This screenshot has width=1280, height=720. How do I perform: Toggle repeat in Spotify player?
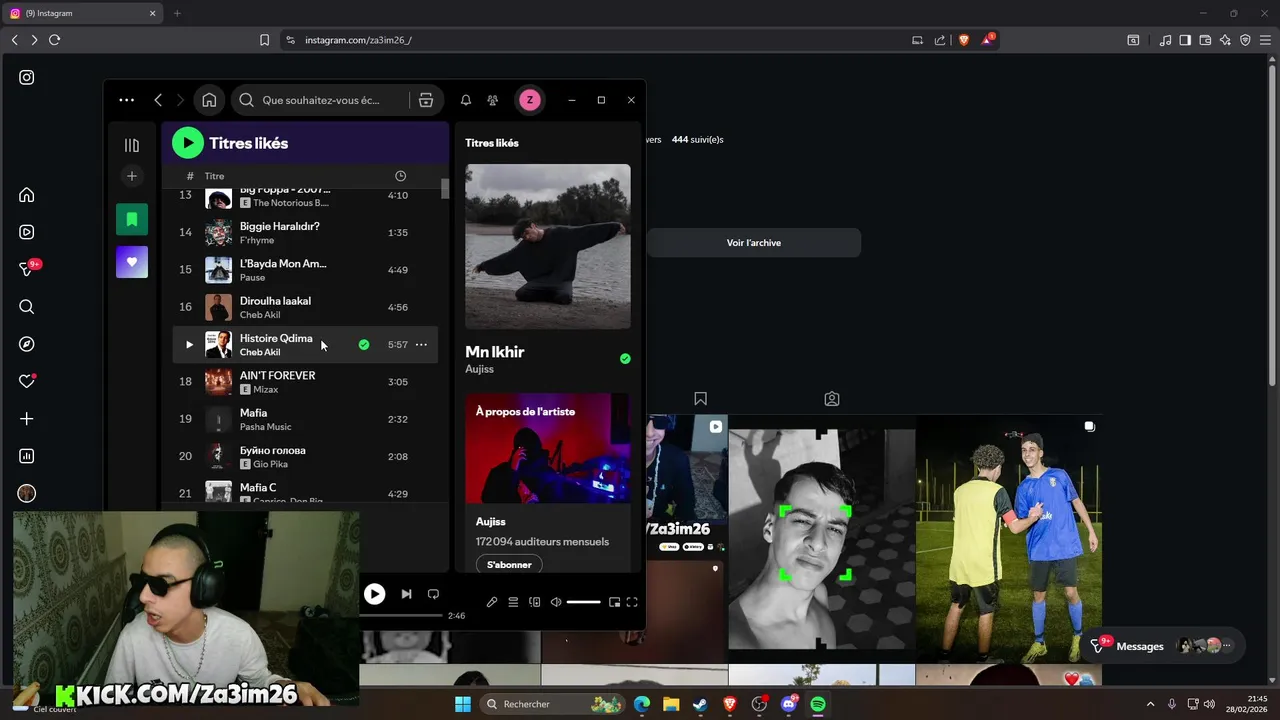tap(433, 594)
